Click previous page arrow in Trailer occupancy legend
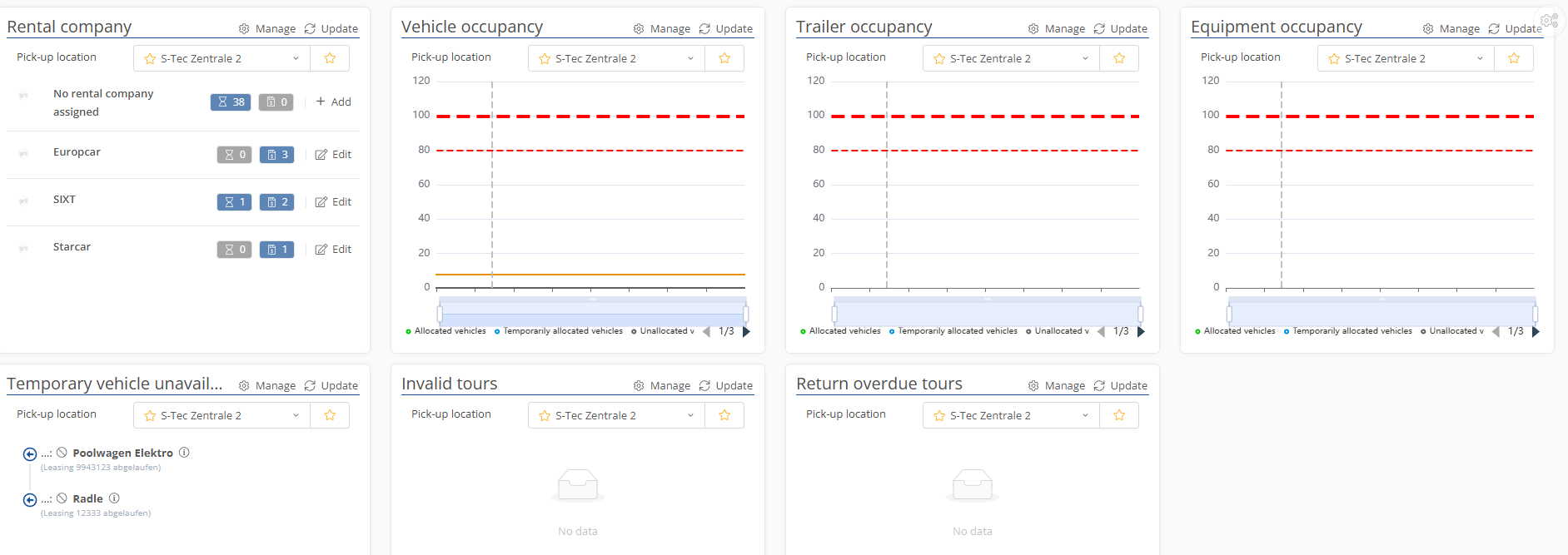 (x=1101, y=331)
